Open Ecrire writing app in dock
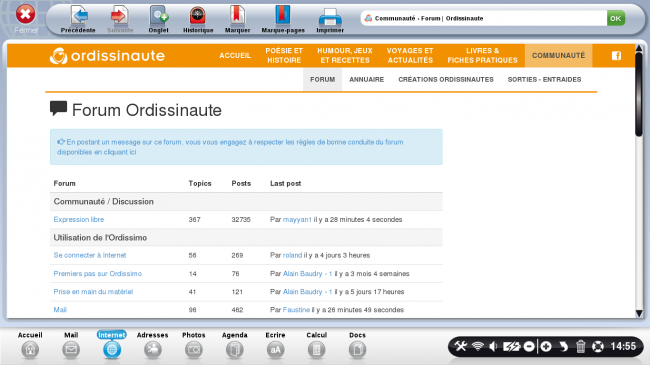 [x=275, y=345]
